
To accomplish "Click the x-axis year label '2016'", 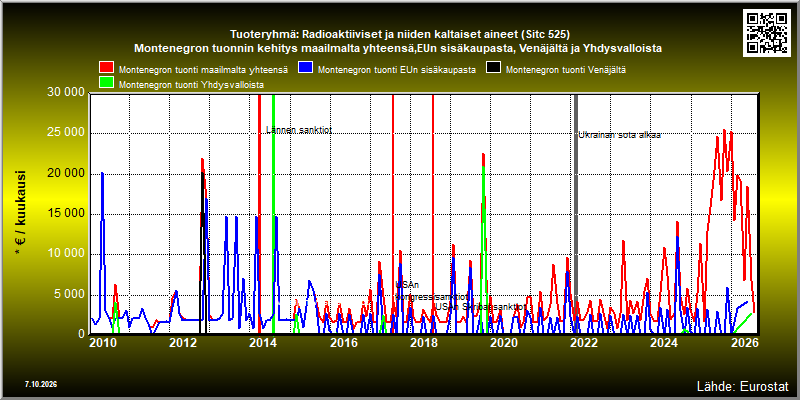I will (x=342, y=342).
